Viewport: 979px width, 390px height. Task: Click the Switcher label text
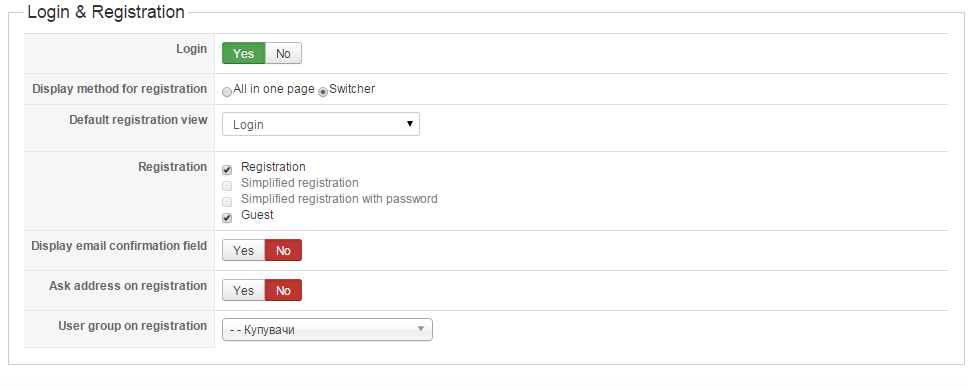pyautogui.click(x=352, y=89)
